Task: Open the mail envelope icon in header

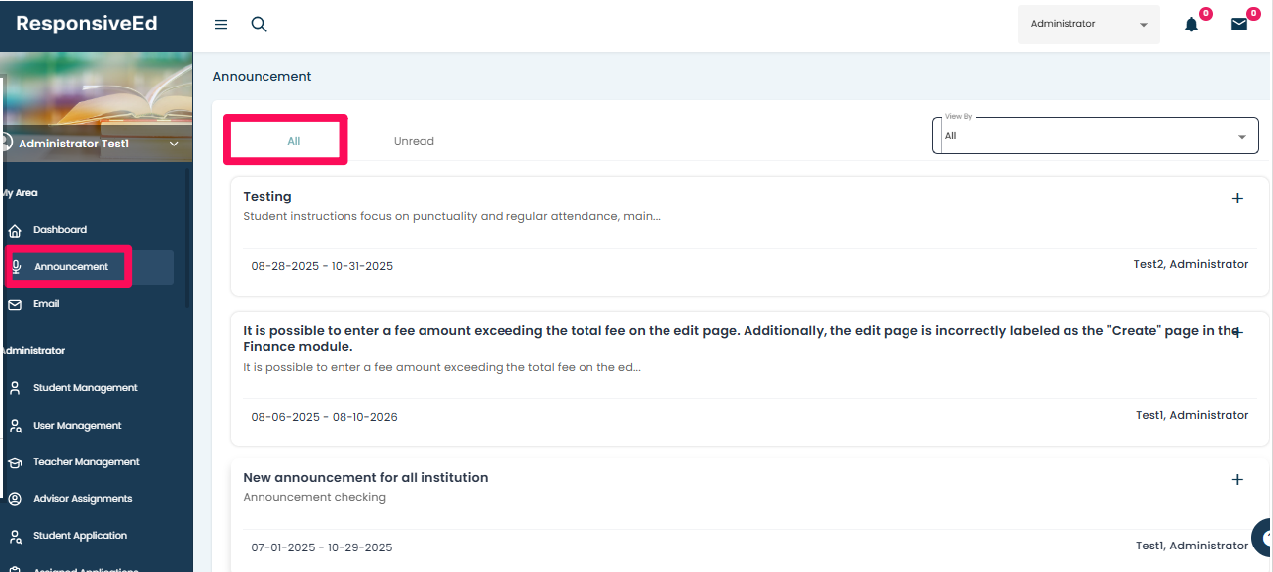Action: point(1239,25)
